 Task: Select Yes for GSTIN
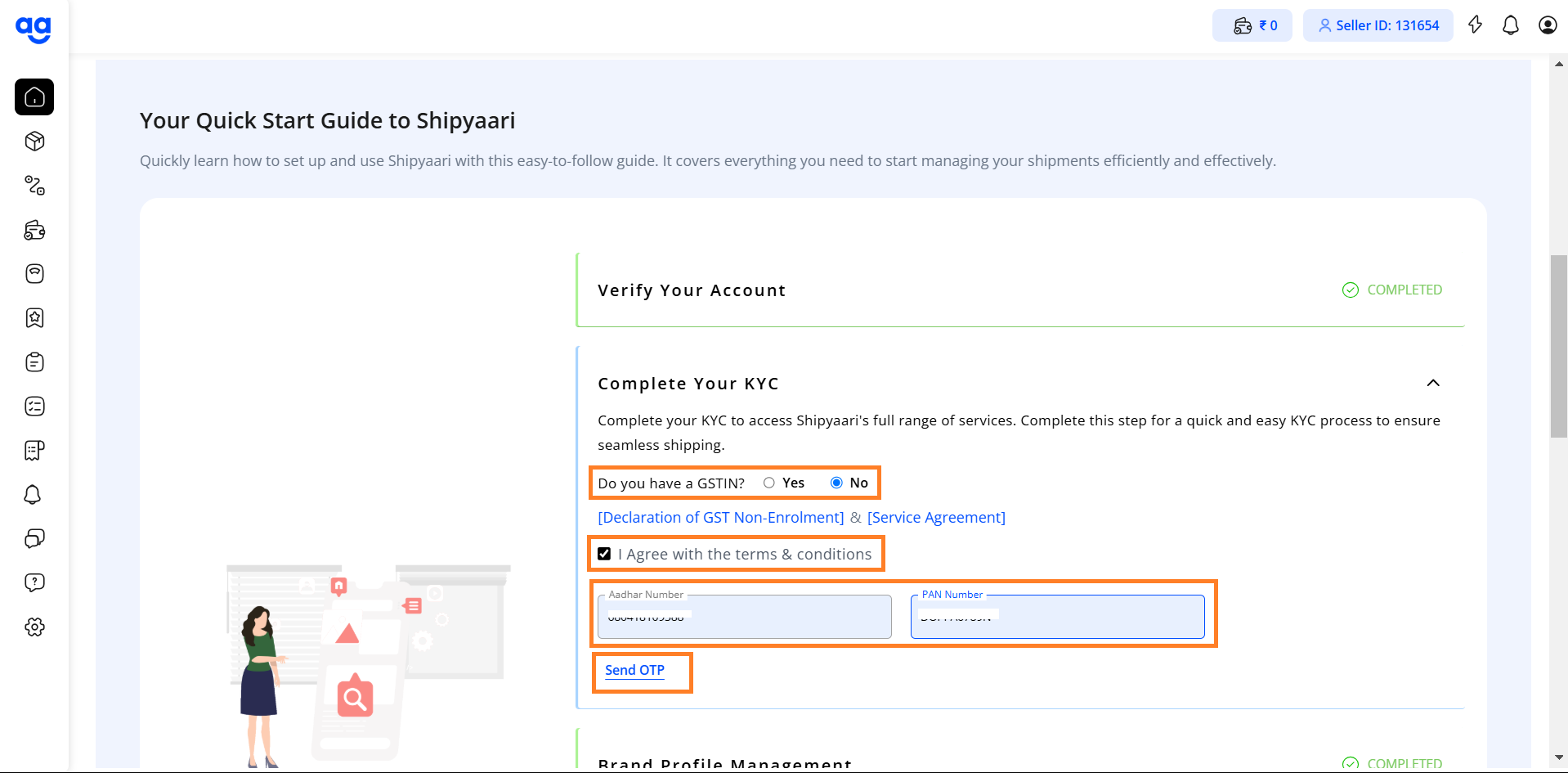click(769, 483)
